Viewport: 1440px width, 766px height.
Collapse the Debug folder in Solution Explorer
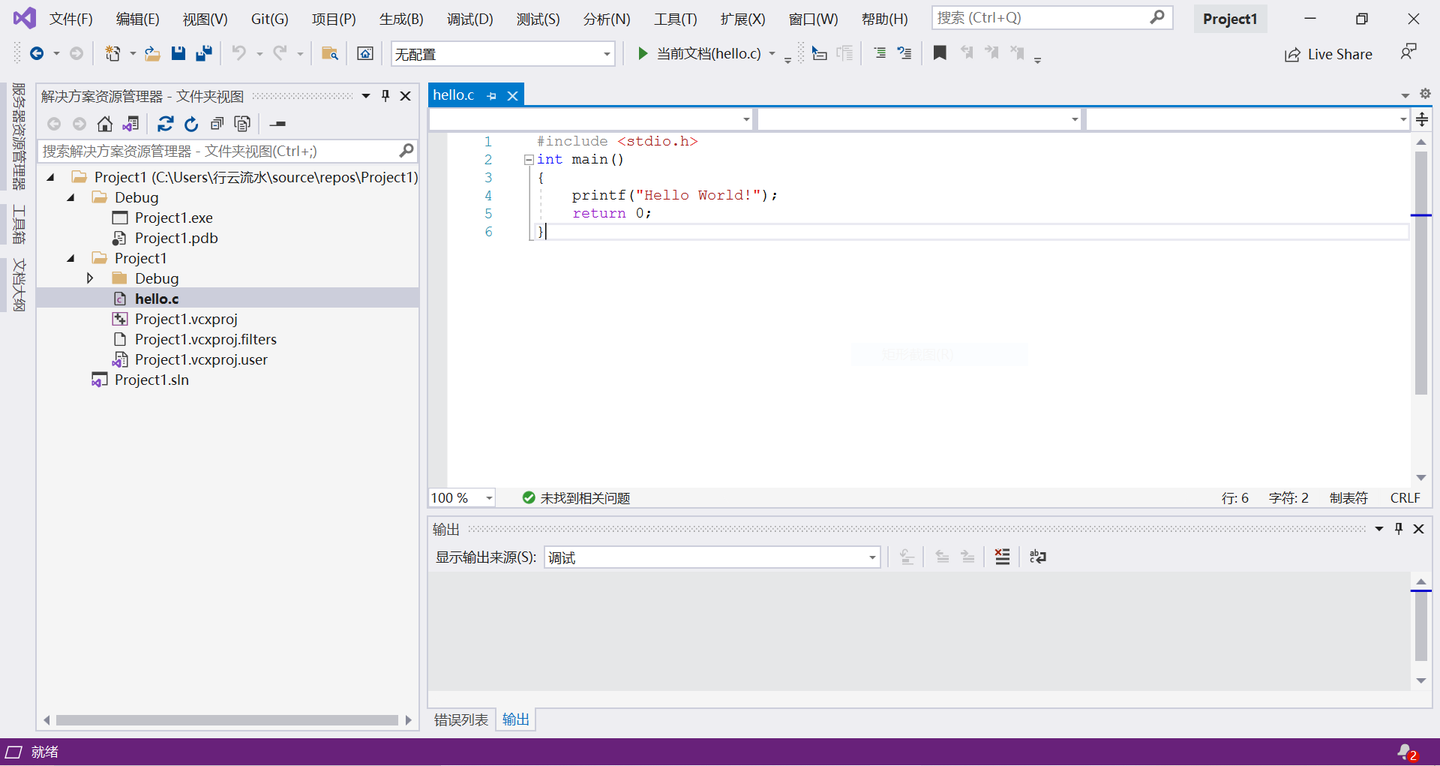pos(68,197)
